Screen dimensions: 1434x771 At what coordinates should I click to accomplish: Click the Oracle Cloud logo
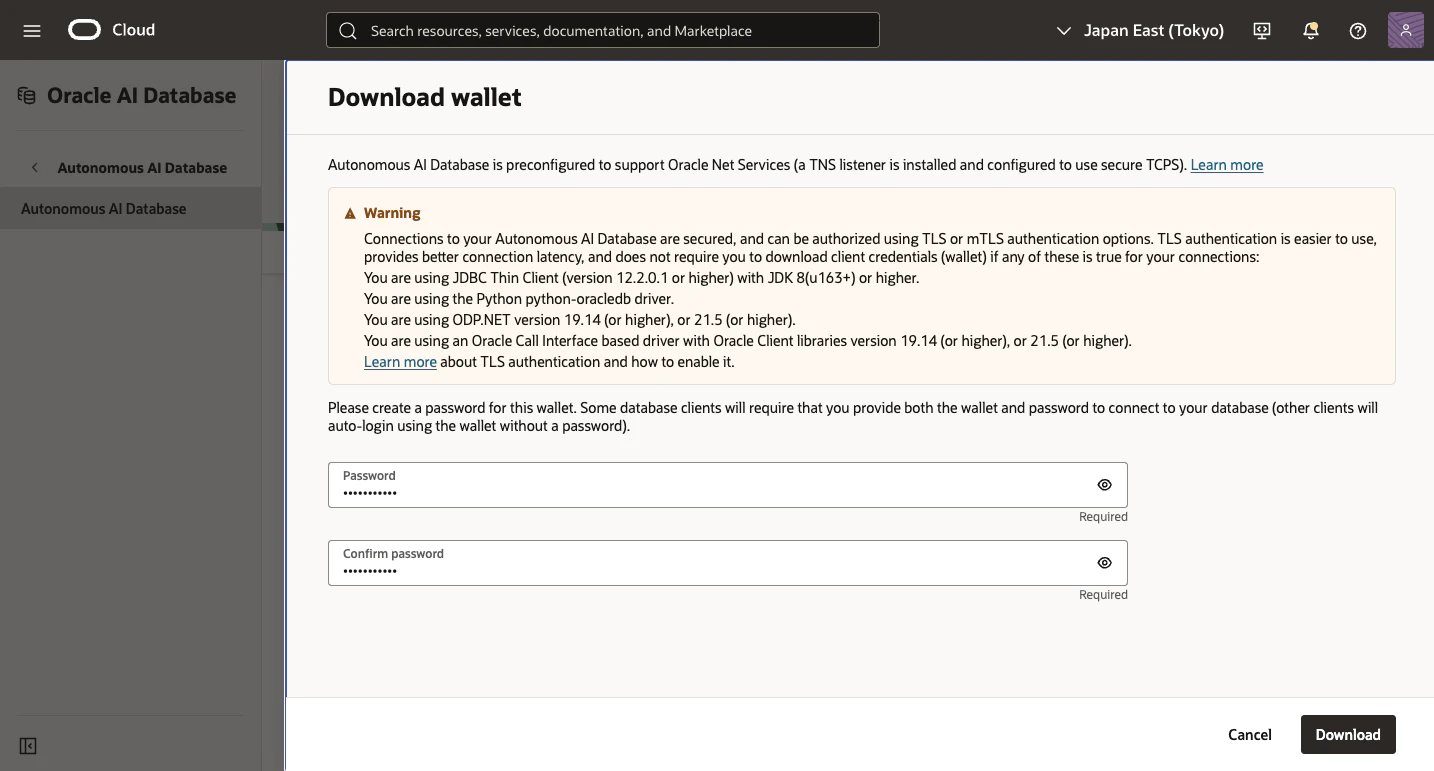[112, 30]
